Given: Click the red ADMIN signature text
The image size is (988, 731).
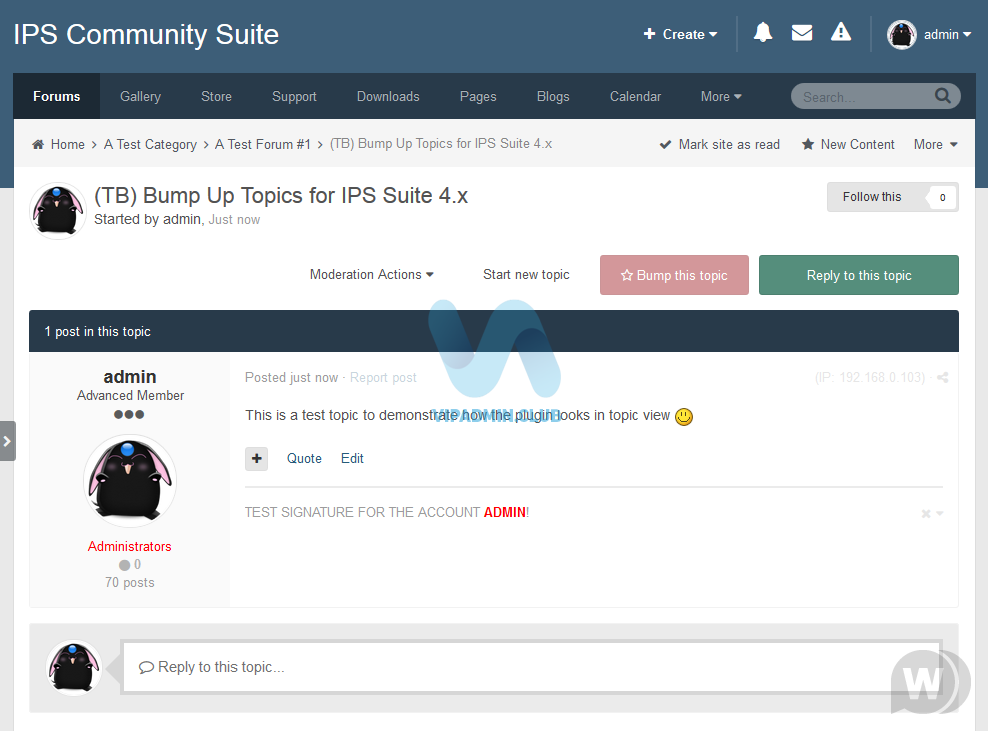Looking at the screenshot, I should [505, 512].
